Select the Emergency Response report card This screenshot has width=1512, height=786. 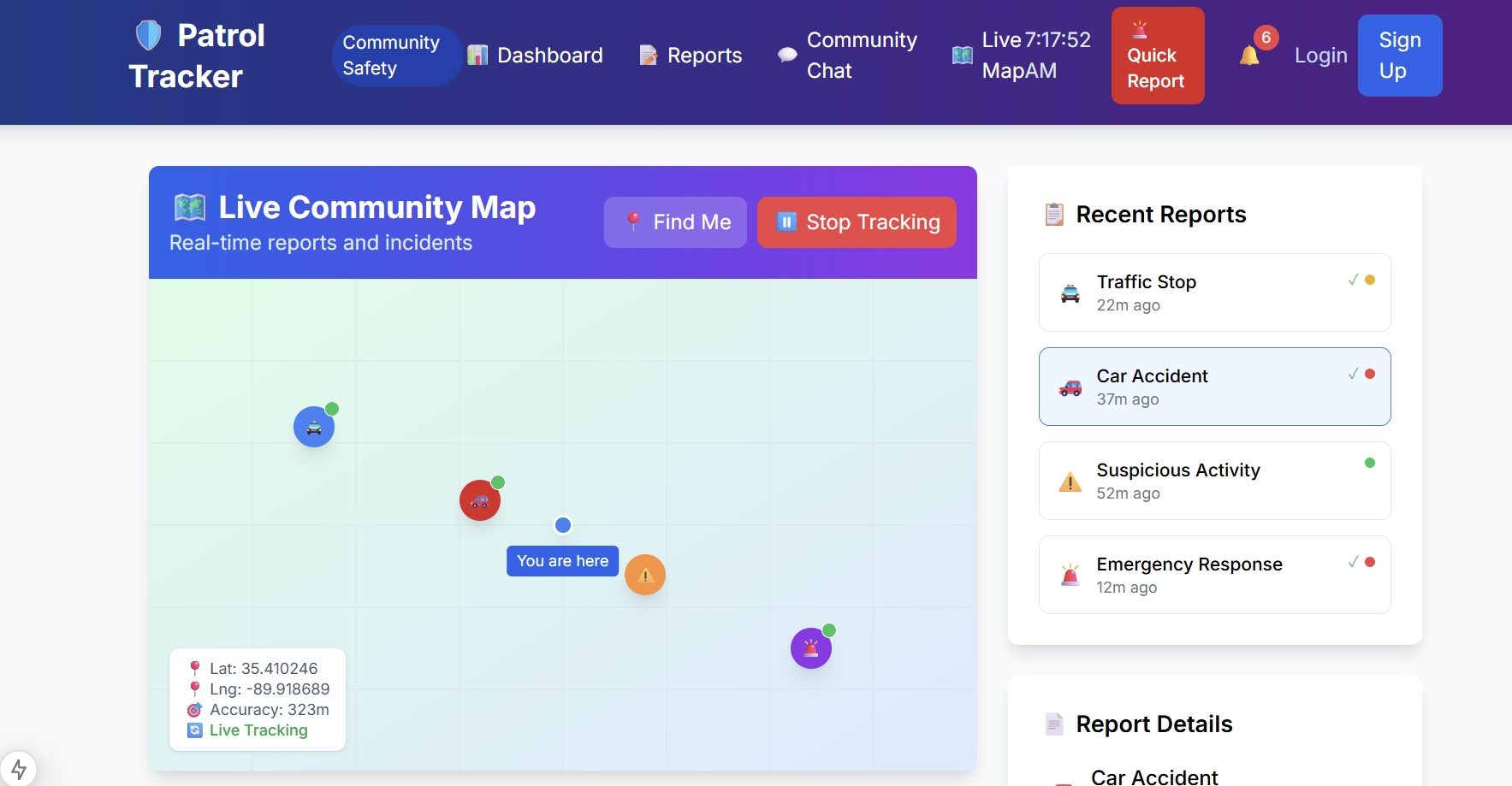coord(1214,575)
